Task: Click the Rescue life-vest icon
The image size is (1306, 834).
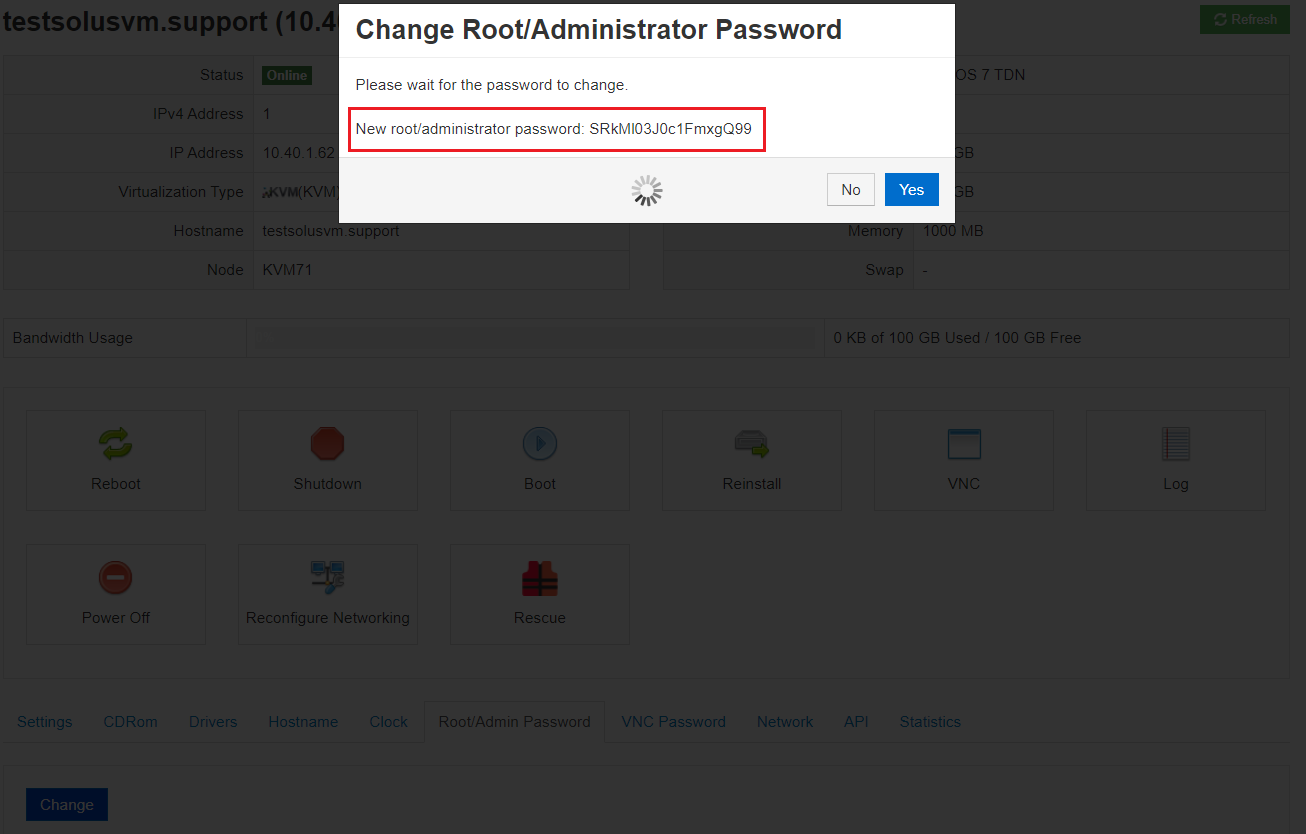Action: [540, 578]
